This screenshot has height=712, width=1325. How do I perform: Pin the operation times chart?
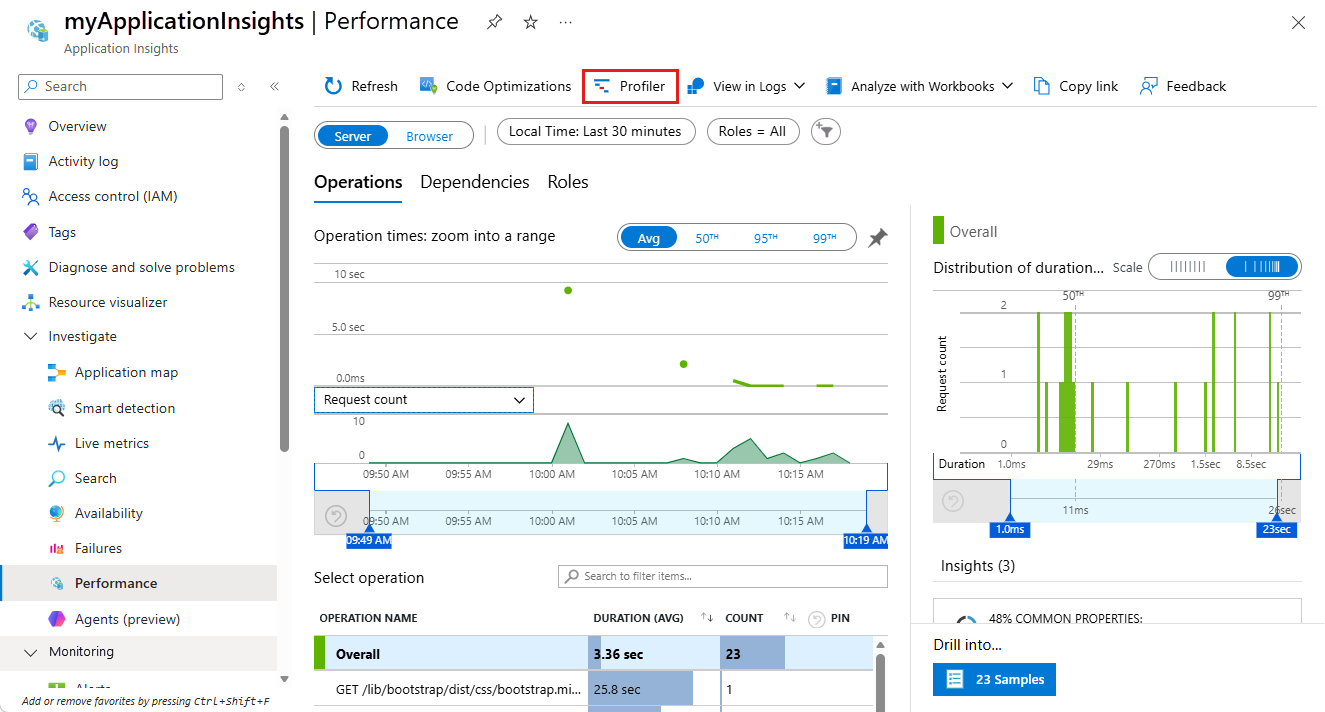[877, 238]
